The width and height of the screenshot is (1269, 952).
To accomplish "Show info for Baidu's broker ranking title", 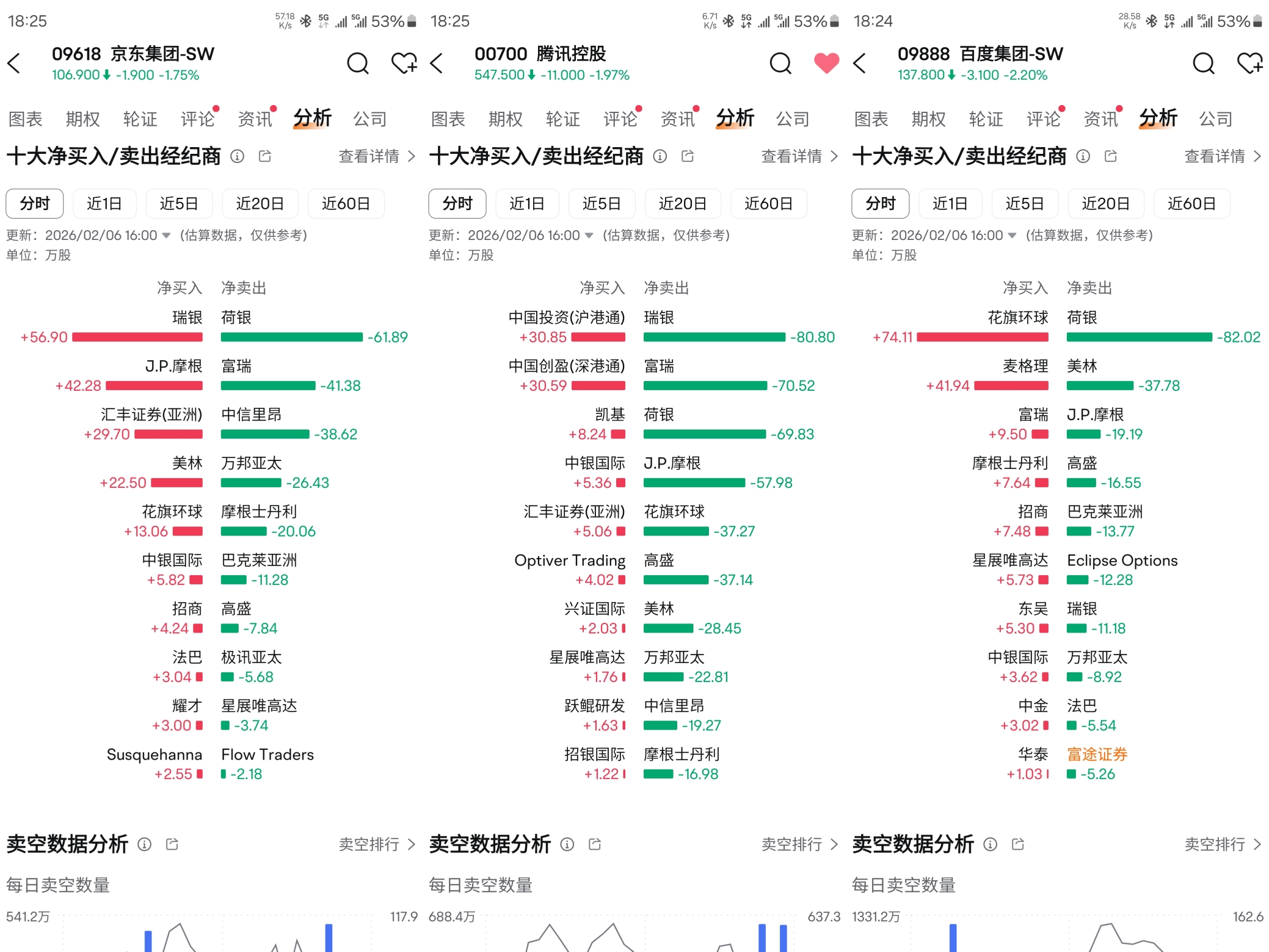I will point(1083,156).
